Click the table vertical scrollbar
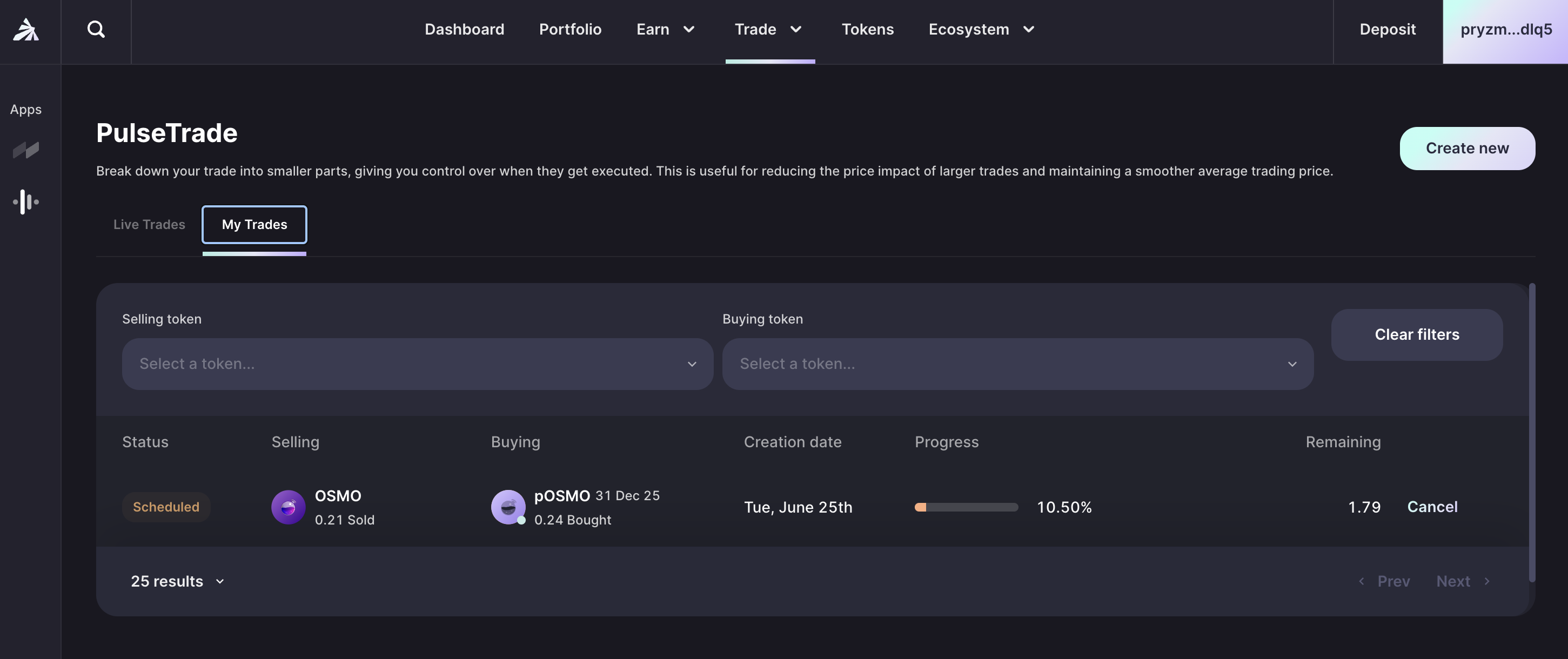 (1531, 432)
